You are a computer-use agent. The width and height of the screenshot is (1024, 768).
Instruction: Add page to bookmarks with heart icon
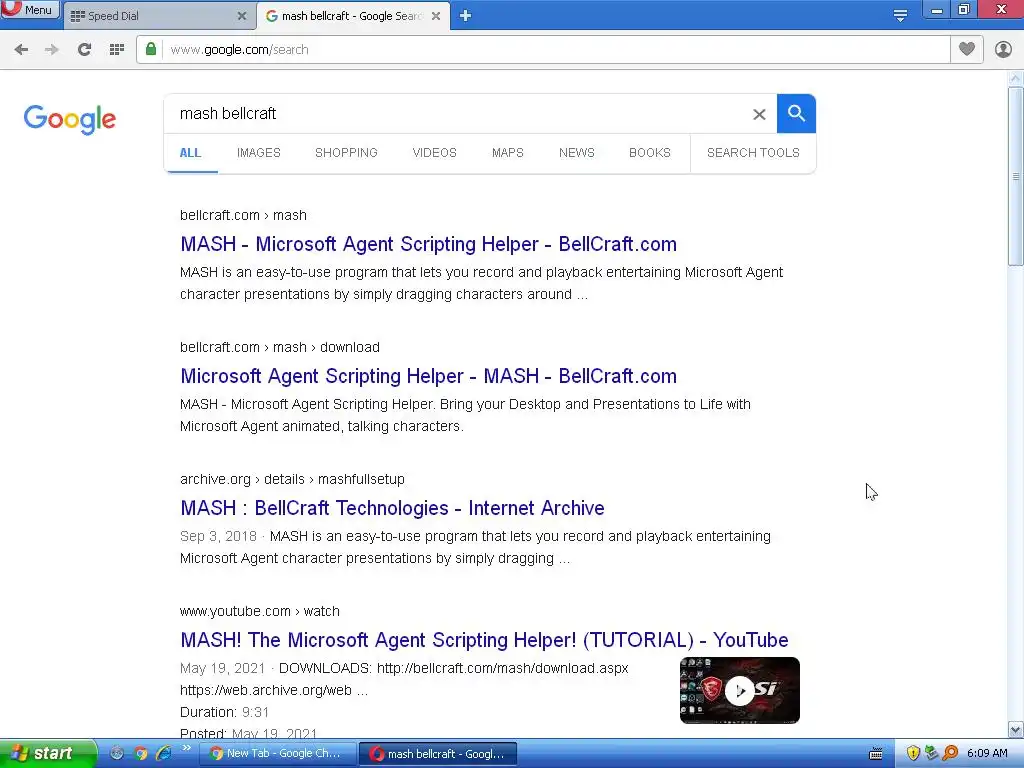[967, 49]
